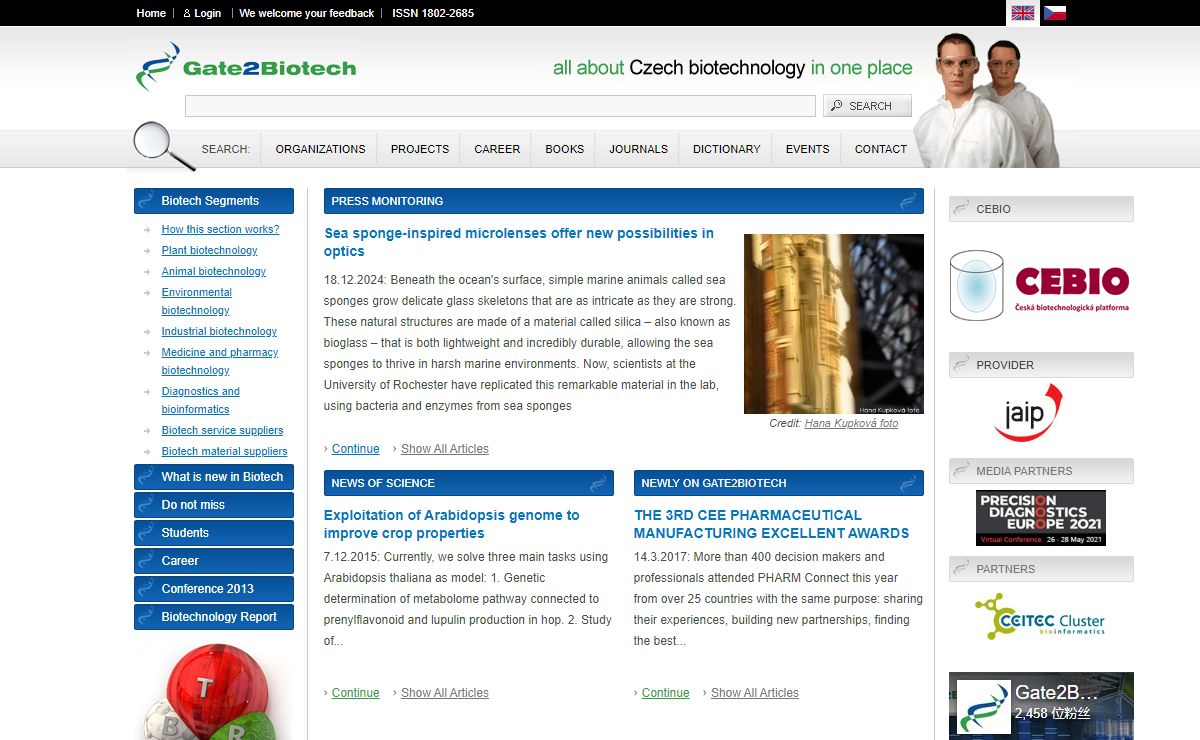Open Biotech material suppliers link
The image size is (1200, 740).
(x=224, y=451)
